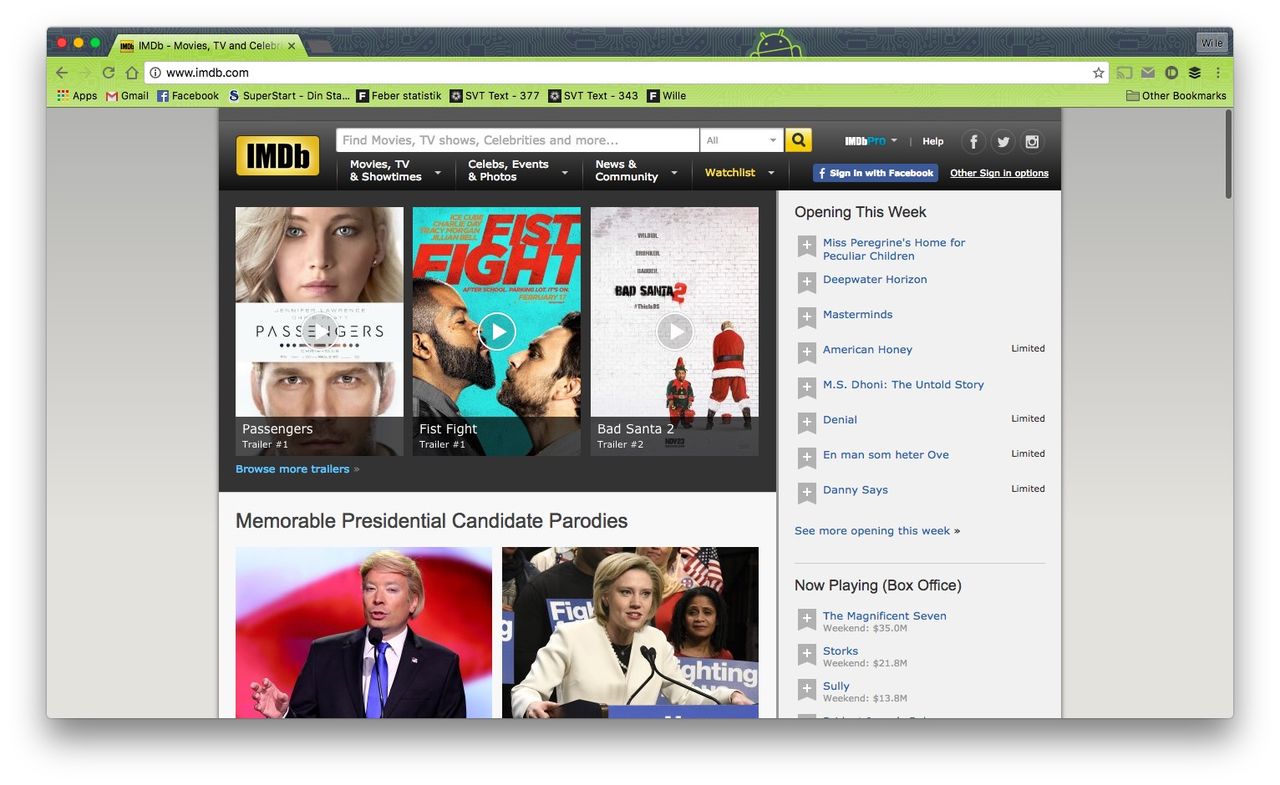
Task: Add Denial to watchlist
Action: tap(807, 422)
